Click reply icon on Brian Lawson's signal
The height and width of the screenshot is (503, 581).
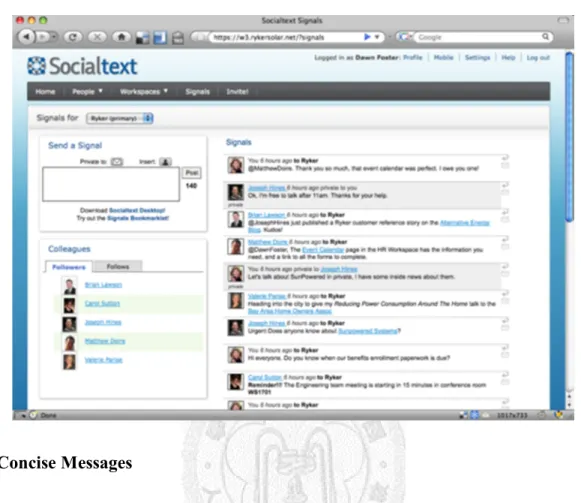coord(505,212)
